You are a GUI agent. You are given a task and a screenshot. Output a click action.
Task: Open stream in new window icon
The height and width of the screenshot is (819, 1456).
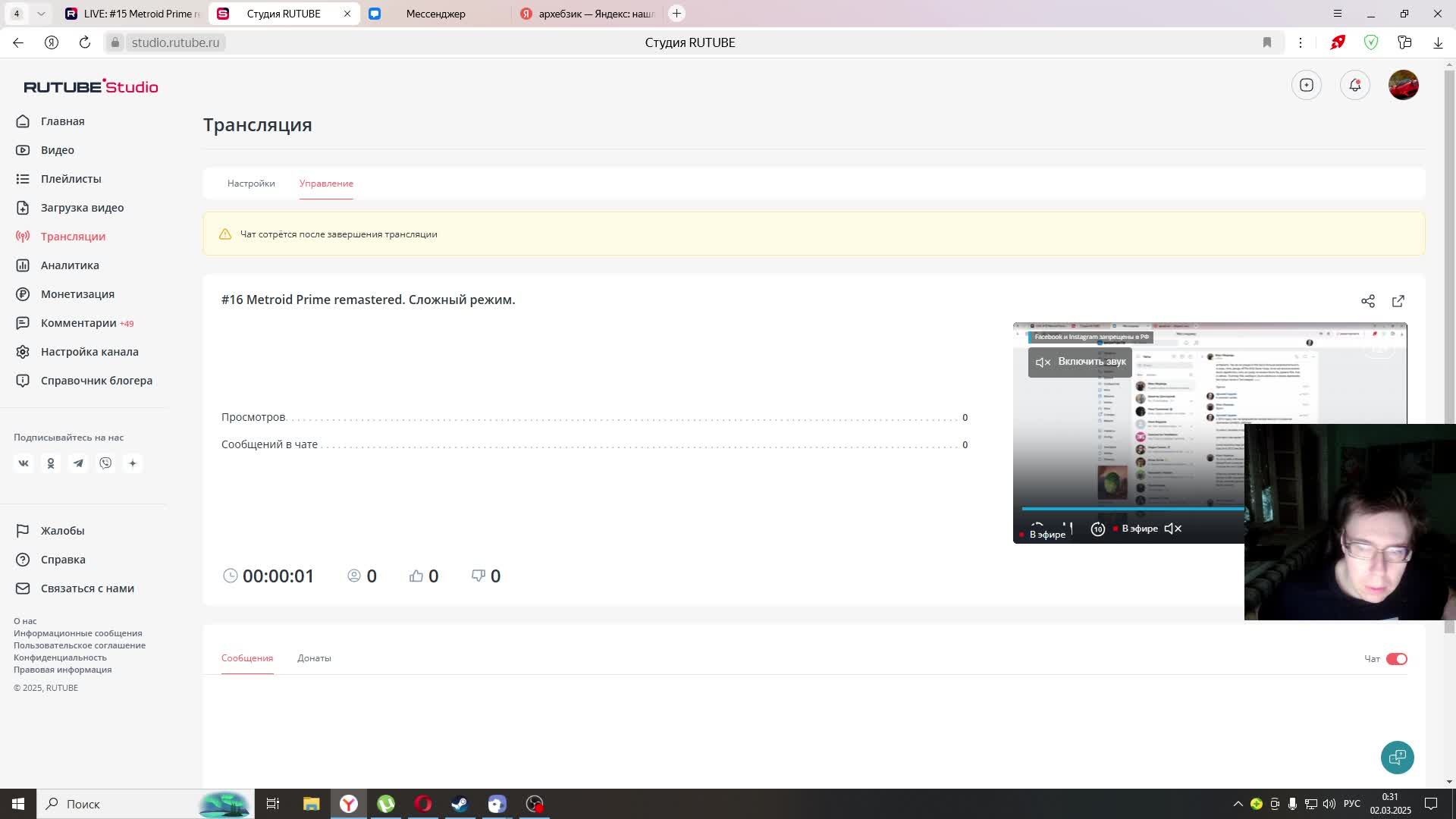(1398, 301)
